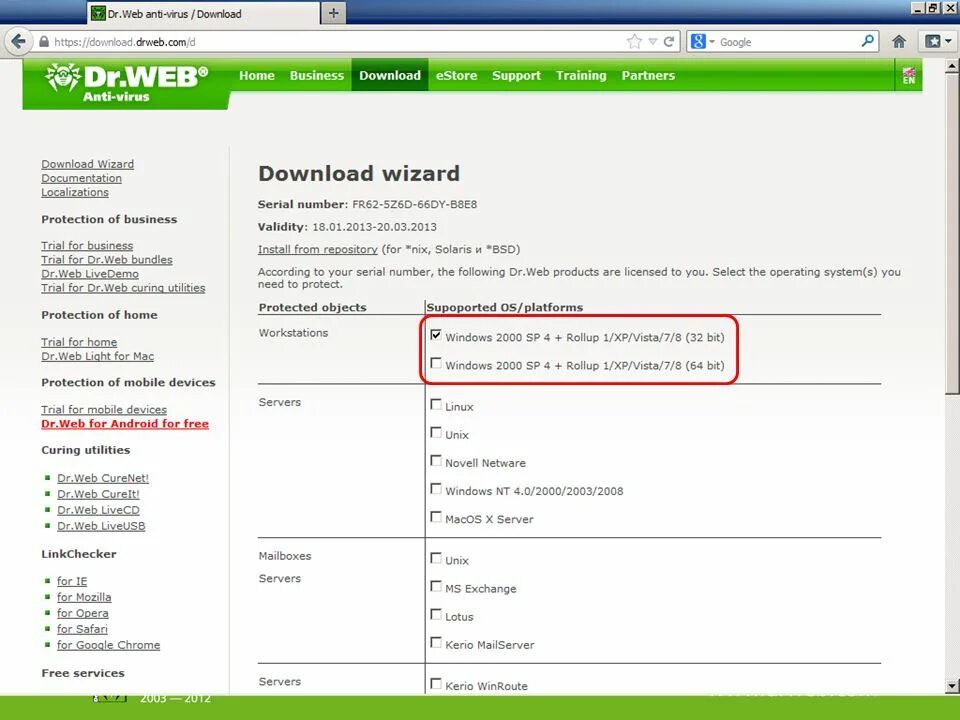Screen dimensions: 960x720
Task: Check the Kerio WinRoute checkbox
Action: (x=436, y=683)
